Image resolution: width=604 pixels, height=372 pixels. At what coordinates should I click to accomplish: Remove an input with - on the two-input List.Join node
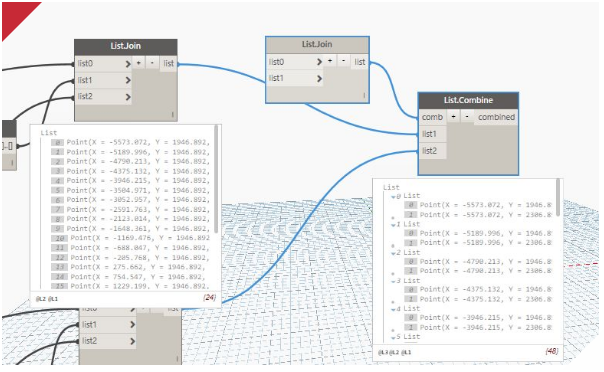click(x=343, y=61)
